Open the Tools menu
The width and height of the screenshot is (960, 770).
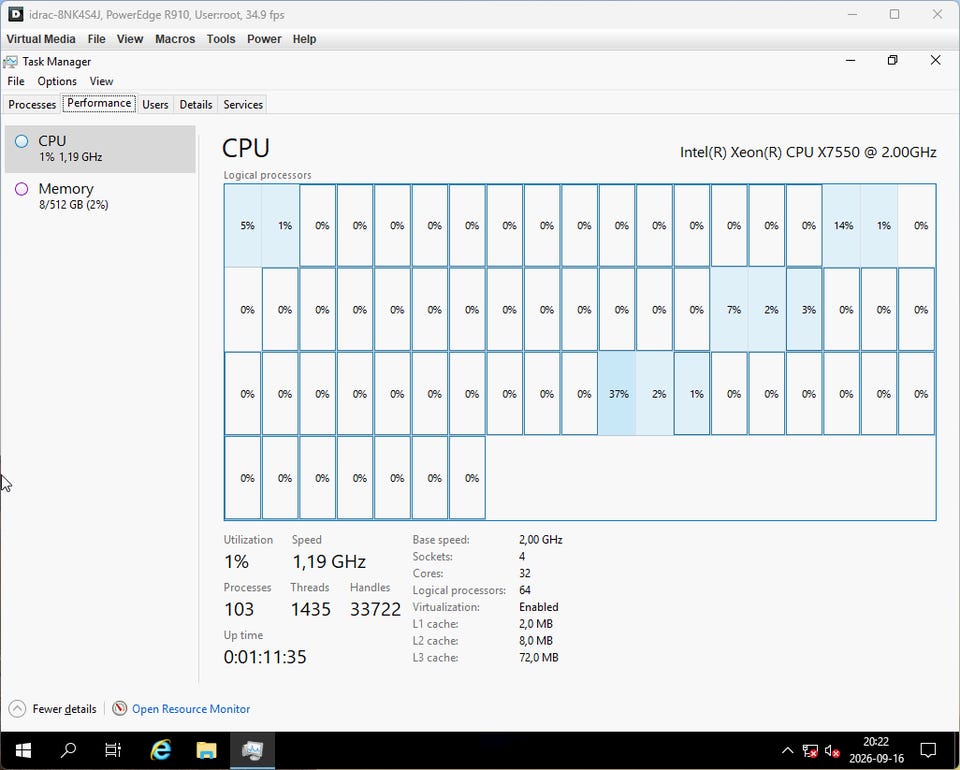click(x=221, y=39)
